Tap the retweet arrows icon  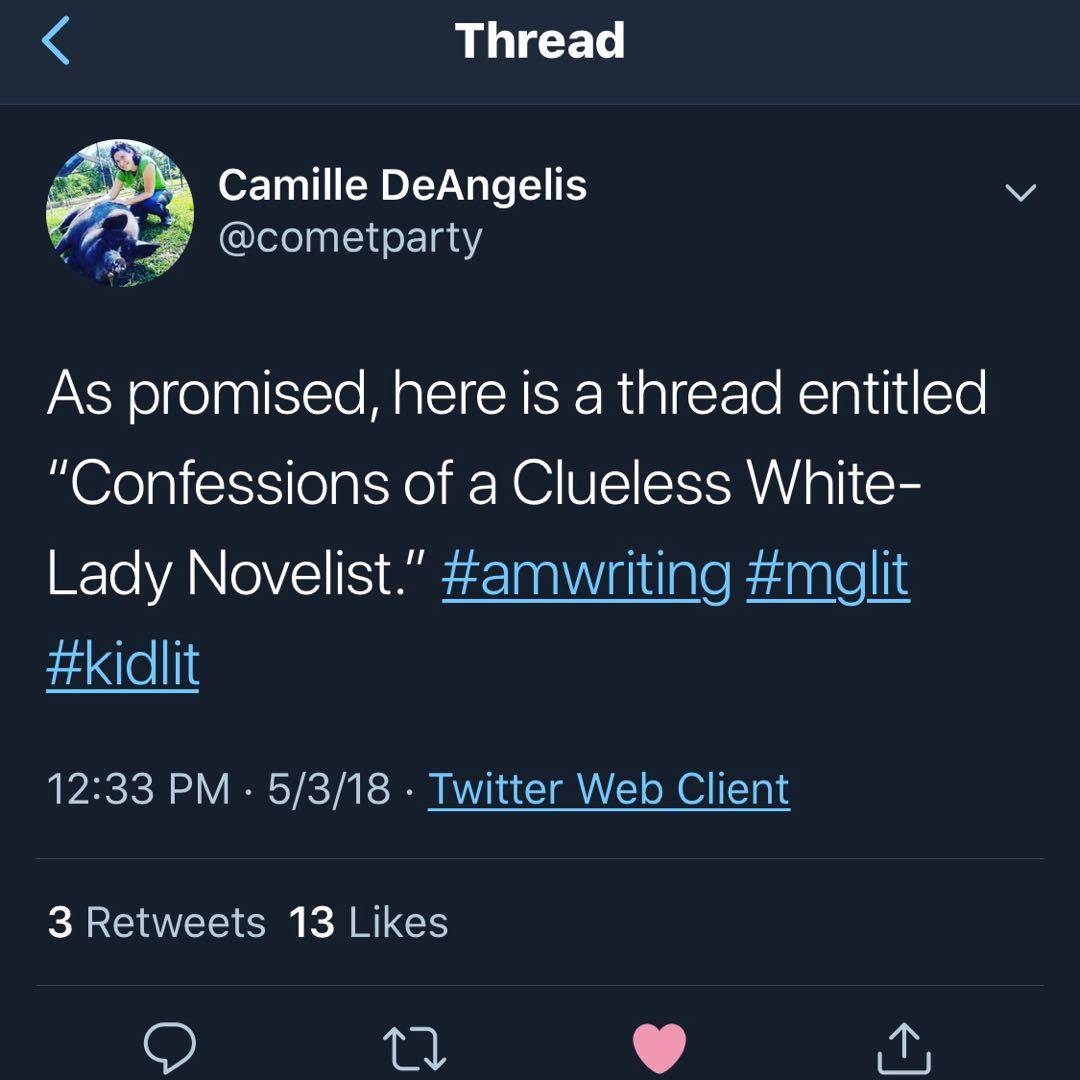point(415,1048)
